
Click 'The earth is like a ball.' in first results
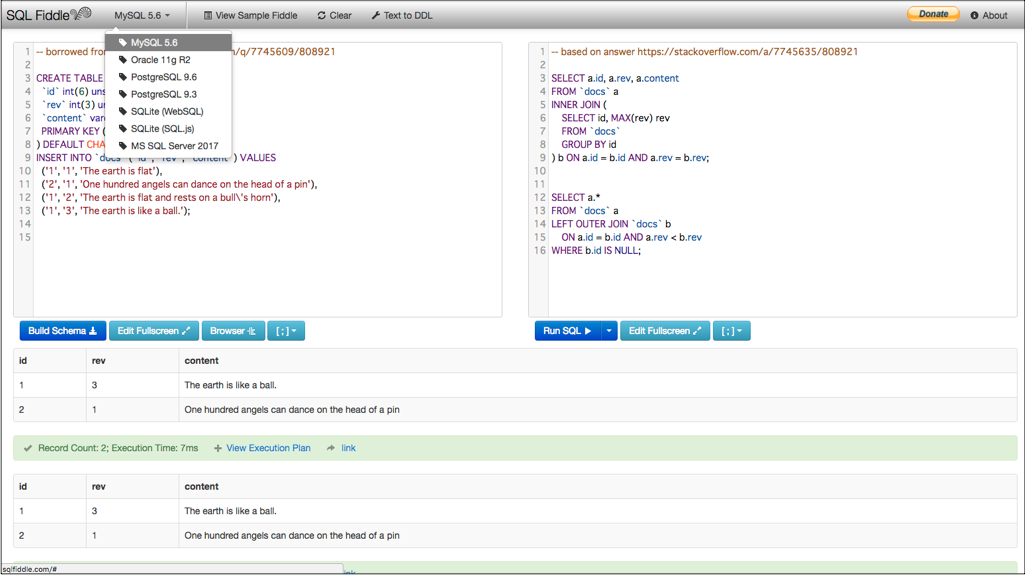pyautogui.click(x=230, y=385)
